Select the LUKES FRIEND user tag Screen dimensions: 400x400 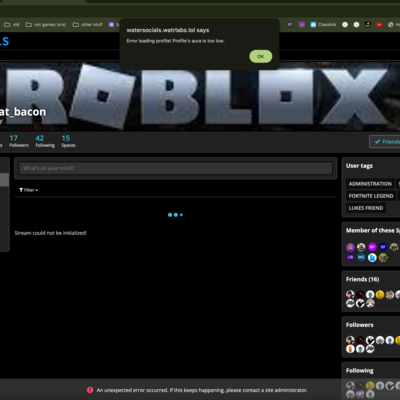[366, 208]
